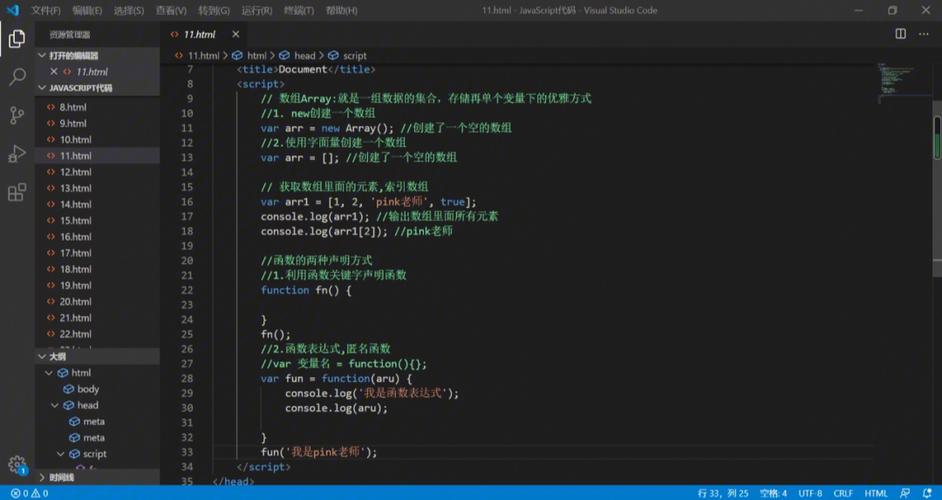This screenshot has width=942, height=500.
Task: Close 11.html in open editors list
Action: pos(53,72)
